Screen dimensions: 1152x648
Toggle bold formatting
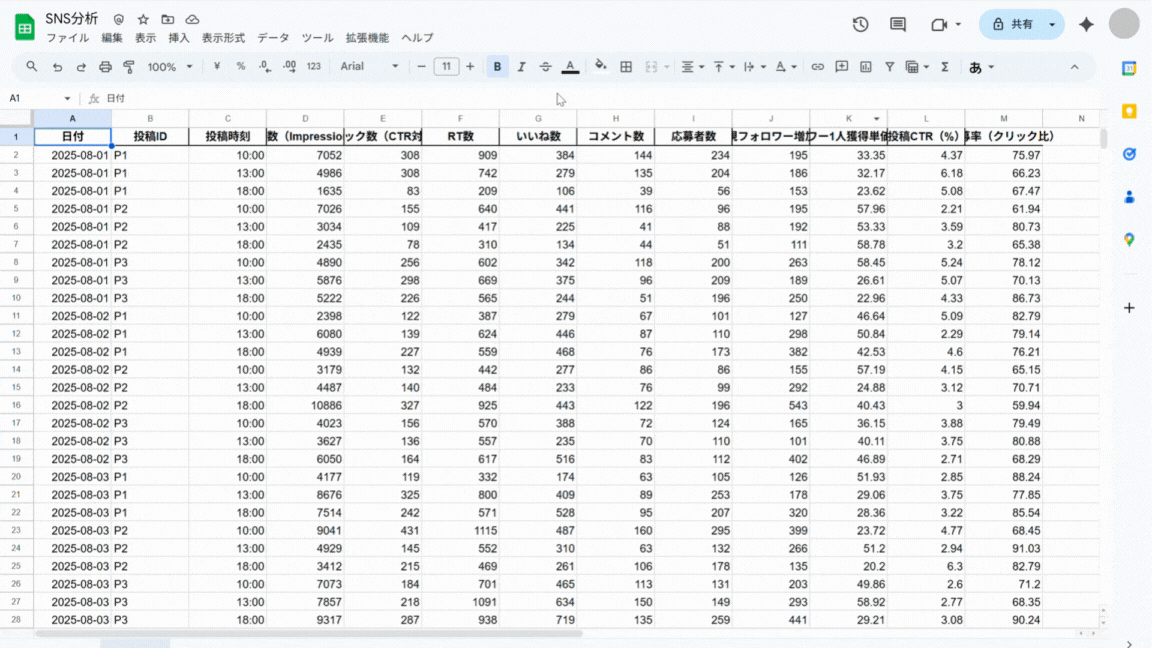(497, 67)
